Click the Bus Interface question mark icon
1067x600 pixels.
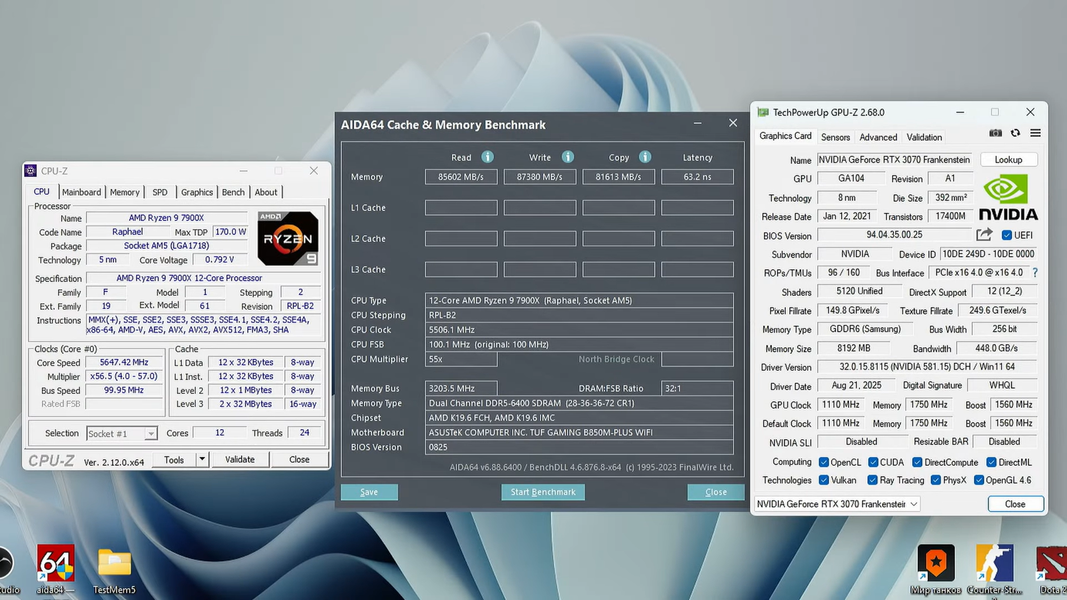1034,273
